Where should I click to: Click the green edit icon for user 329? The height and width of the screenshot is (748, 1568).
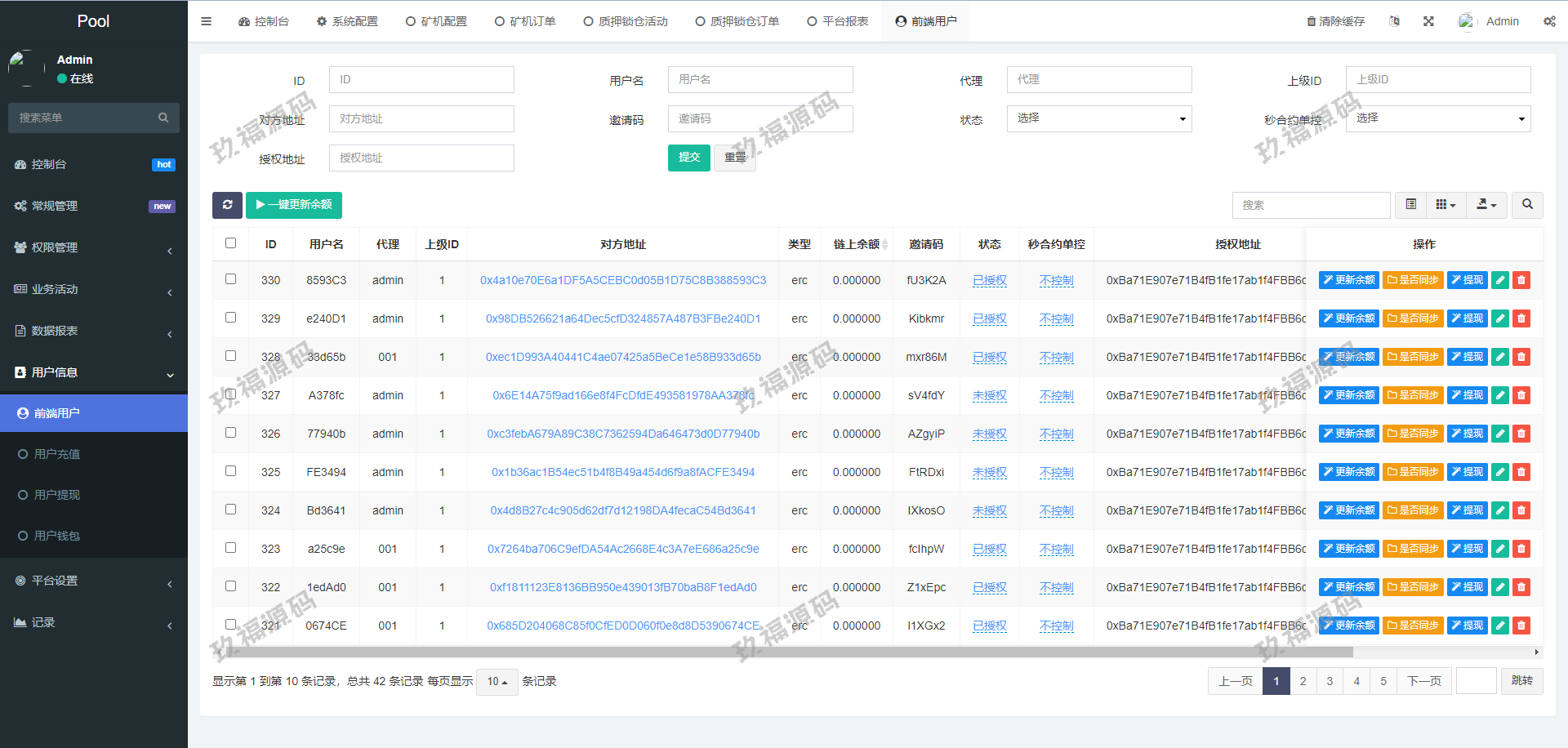(1499, 318)
